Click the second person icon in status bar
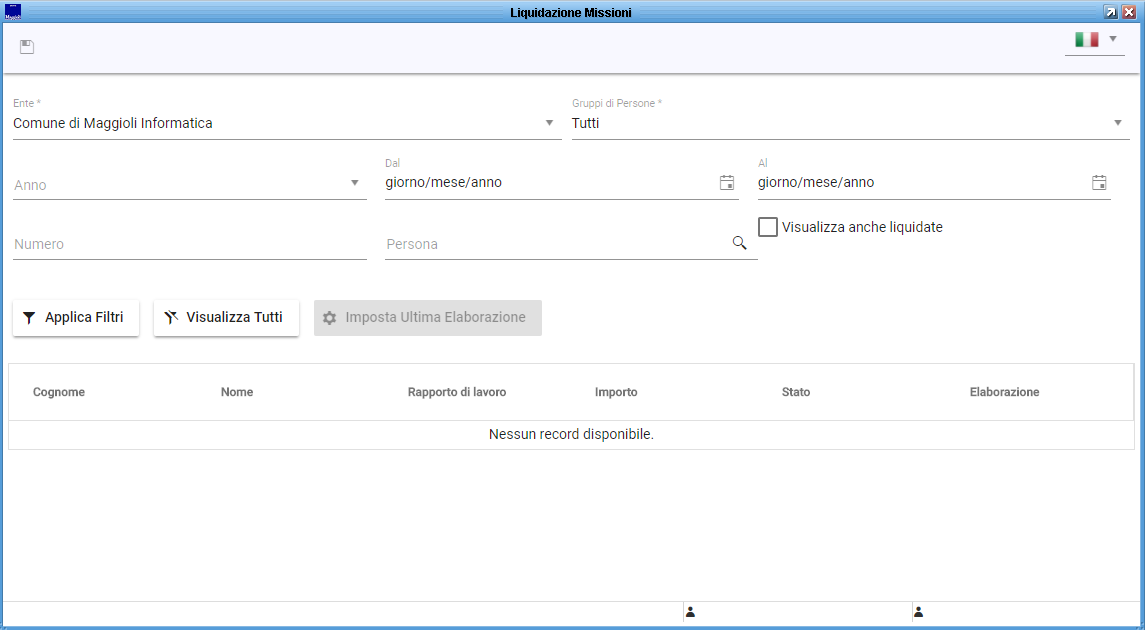Viewport: 1145px width, 630px height. (918, 612)
